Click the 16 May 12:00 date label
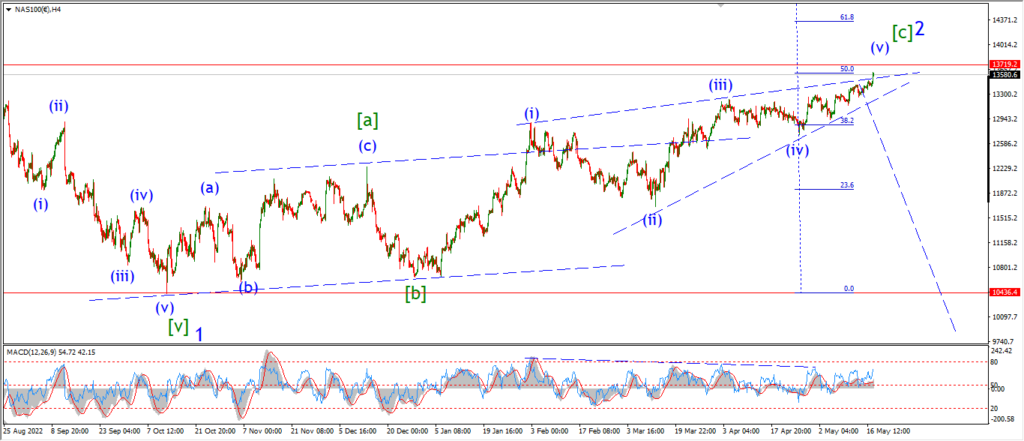The width and height of the screenshot is (1024, 441). click(x=890, y=431)
